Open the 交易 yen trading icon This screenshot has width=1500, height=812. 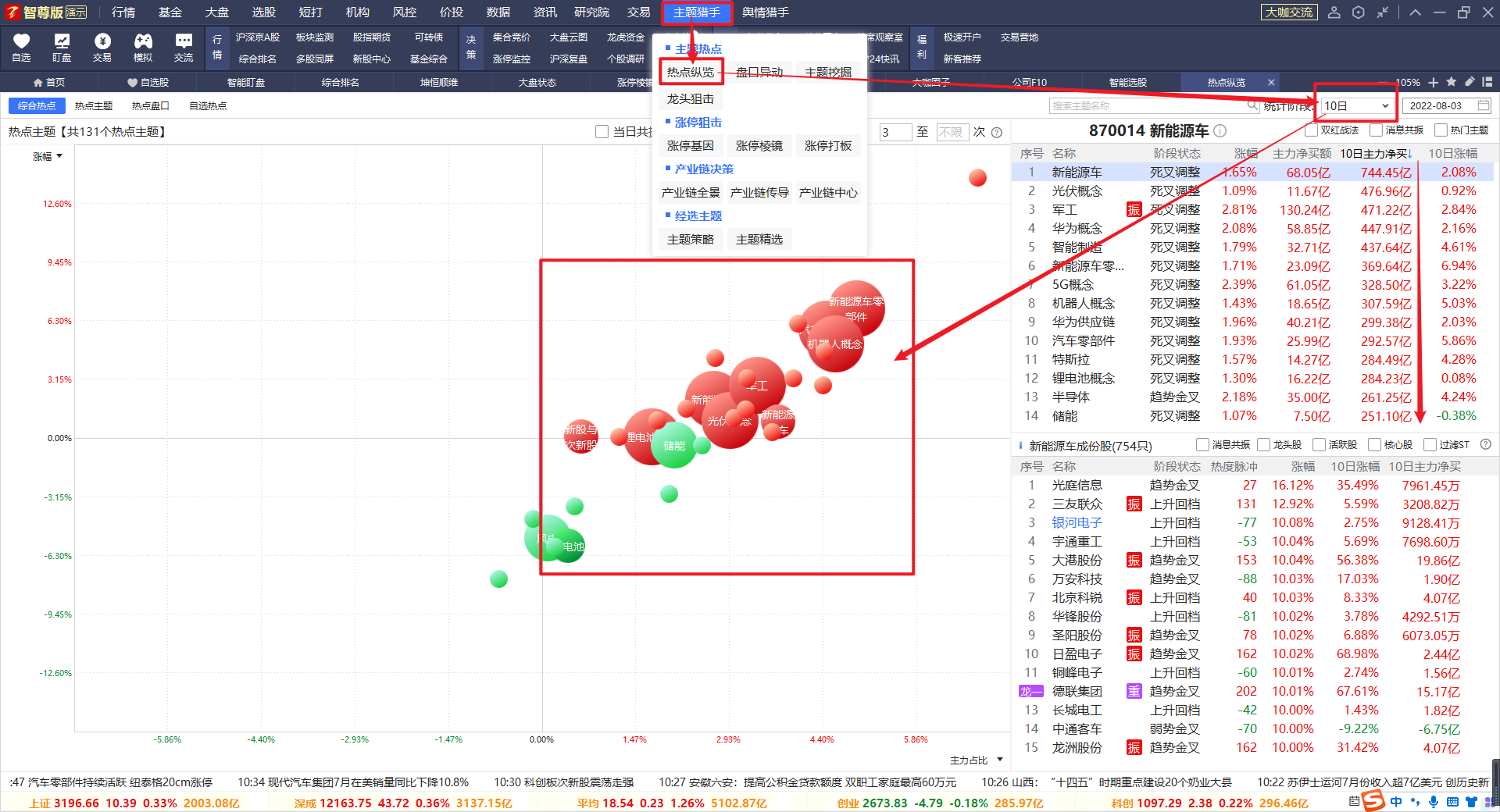[102, 48]
